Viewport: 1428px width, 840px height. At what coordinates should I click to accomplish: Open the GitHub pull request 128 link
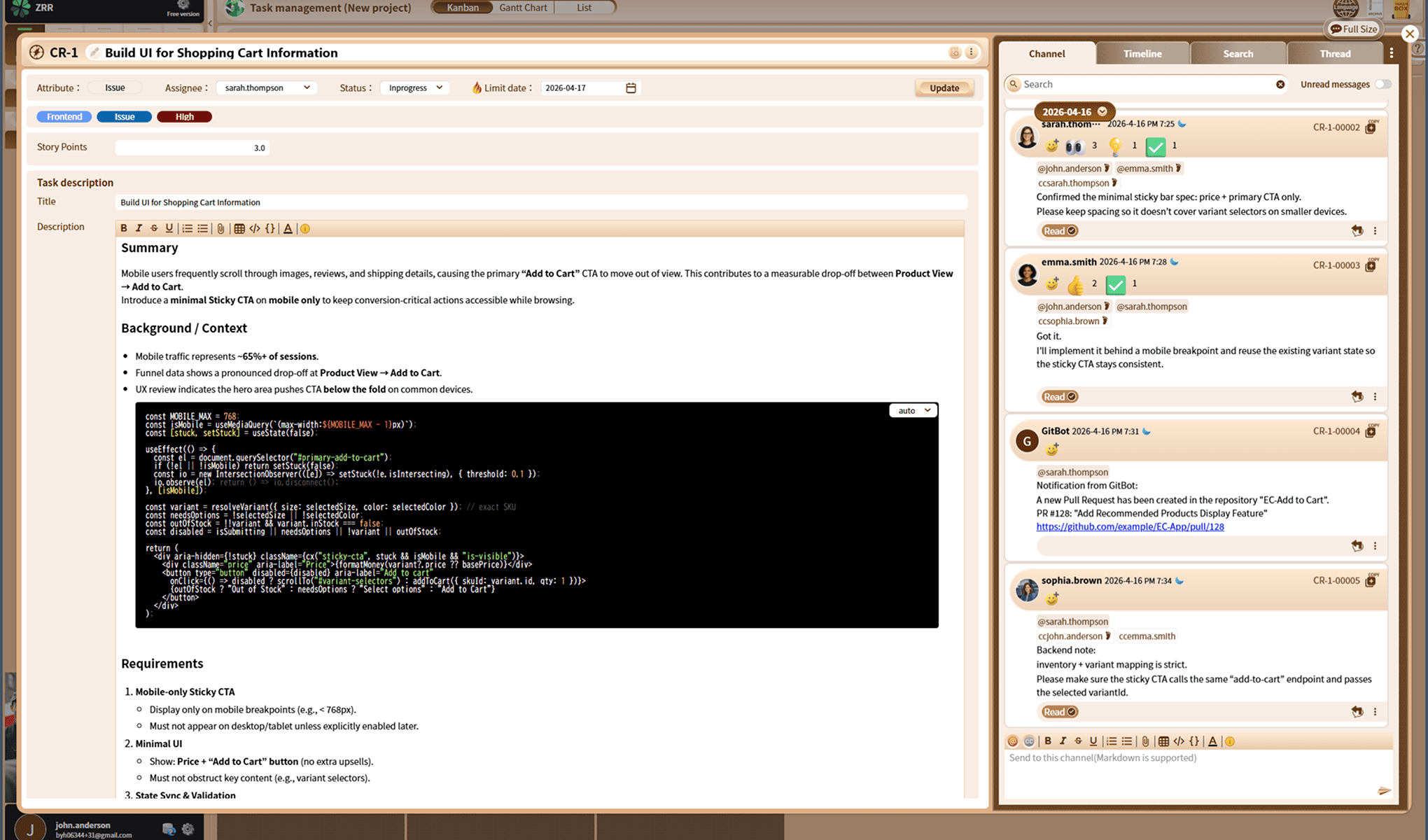click(1130, 526)
